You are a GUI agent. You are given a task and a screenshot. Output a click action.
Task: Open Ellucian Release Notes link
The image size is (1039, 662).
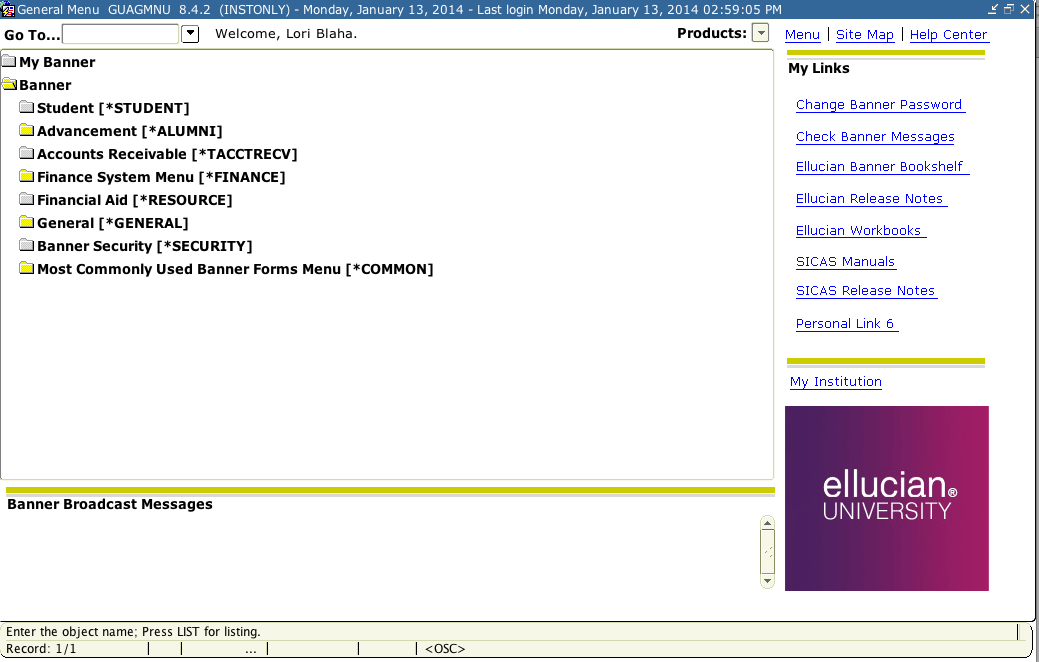coord(870,198)
